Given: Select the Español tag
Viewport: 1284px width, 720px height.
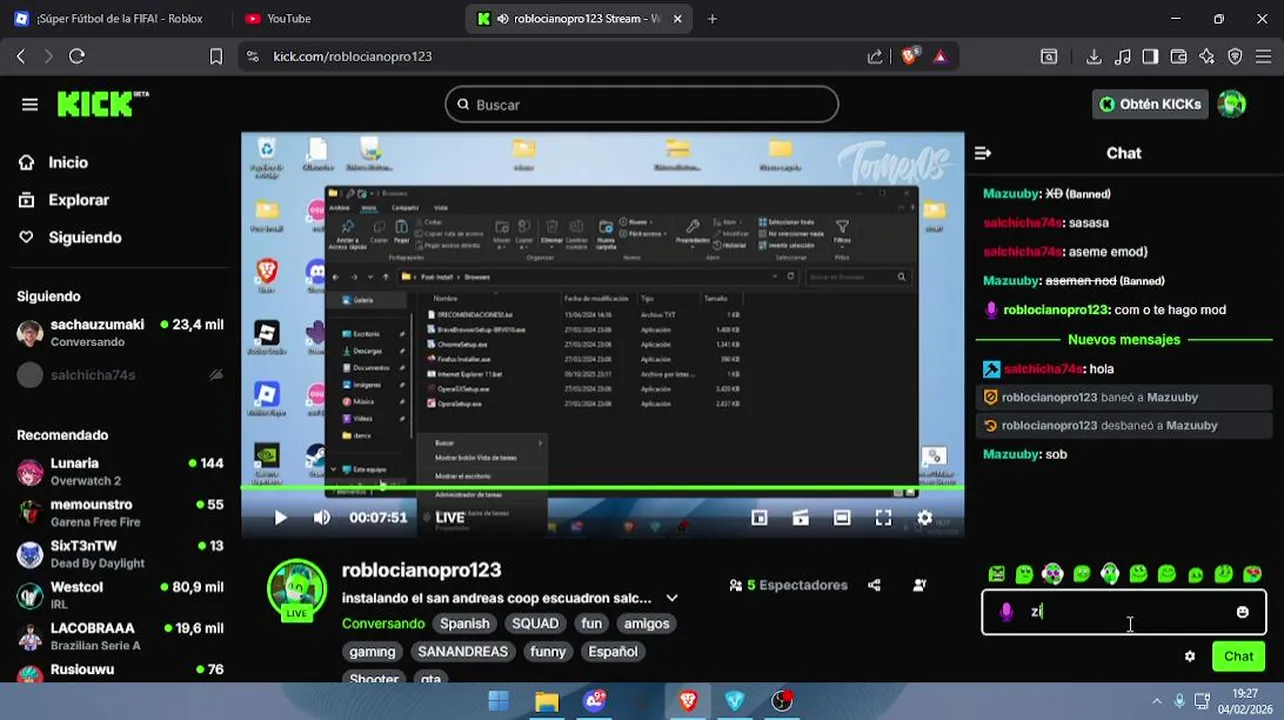Looking at the screenshot, I should (613, 651).
